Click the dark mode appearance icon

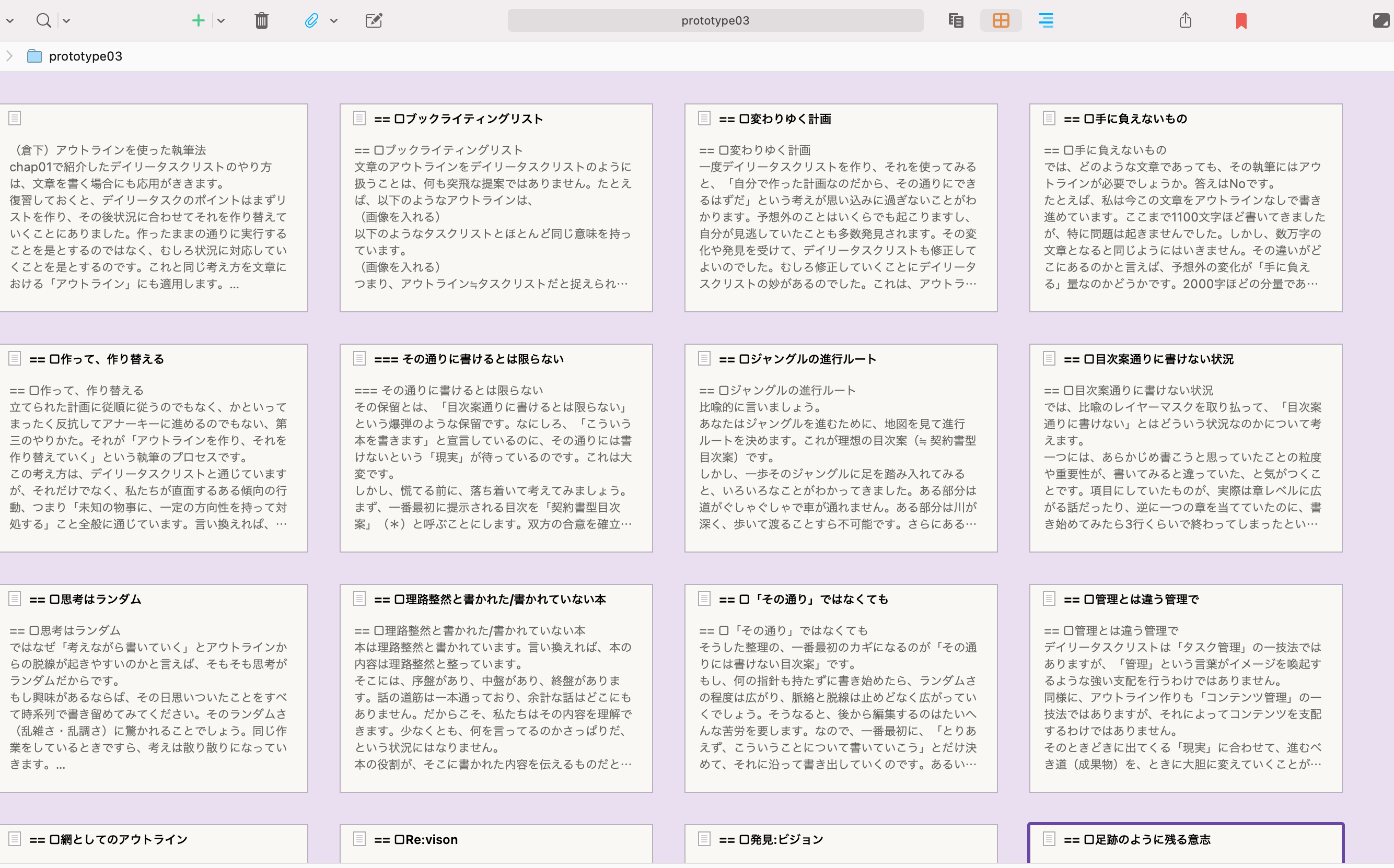[x=1380, y=20]
